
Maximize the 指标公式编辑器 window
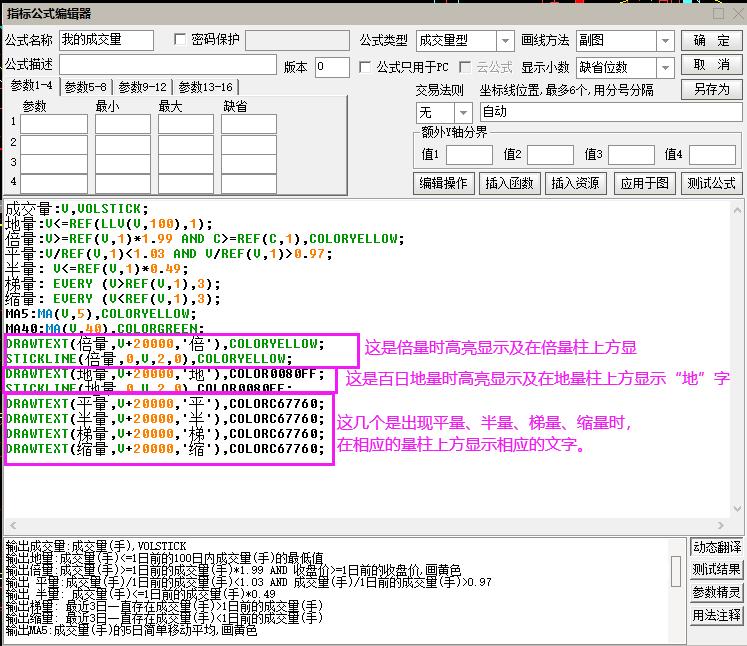tap(718, 13)
